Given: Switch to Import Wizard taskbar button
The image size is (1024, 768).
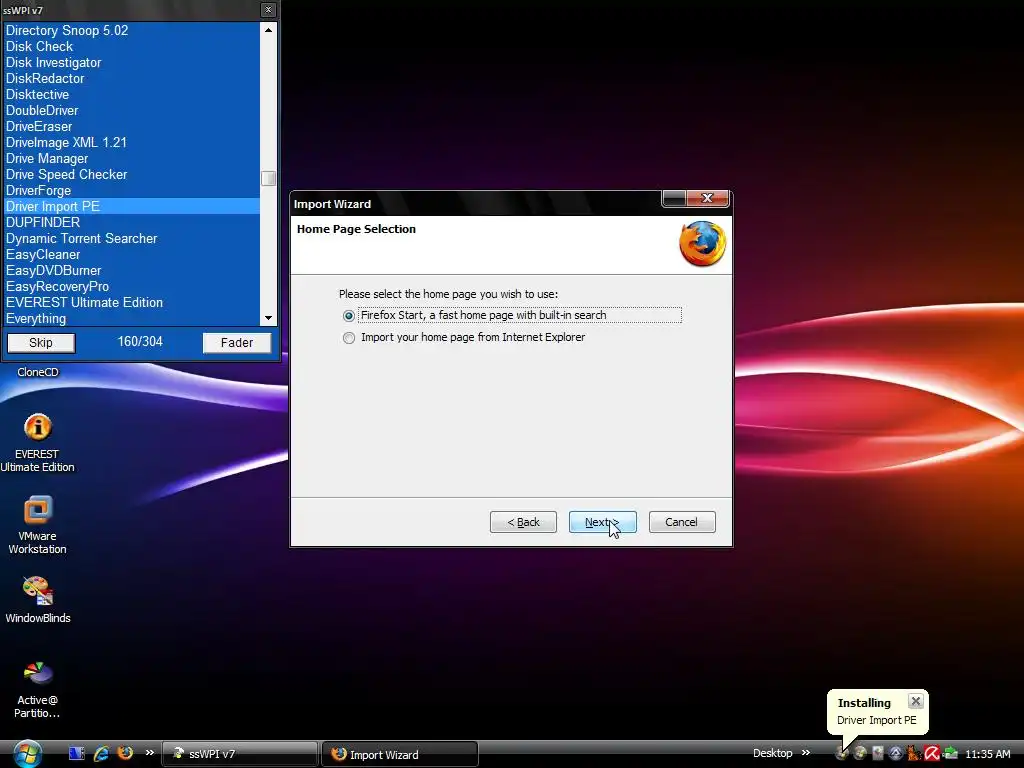Looking at the screenshot, I should tap(400, 754).
